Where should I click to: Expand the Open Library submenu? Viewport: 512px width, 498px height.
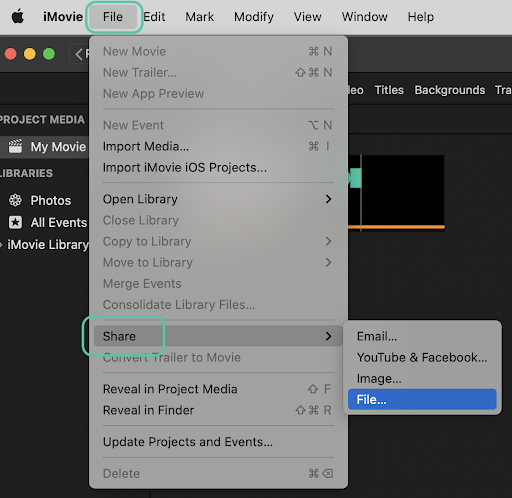tap(218, 199)
